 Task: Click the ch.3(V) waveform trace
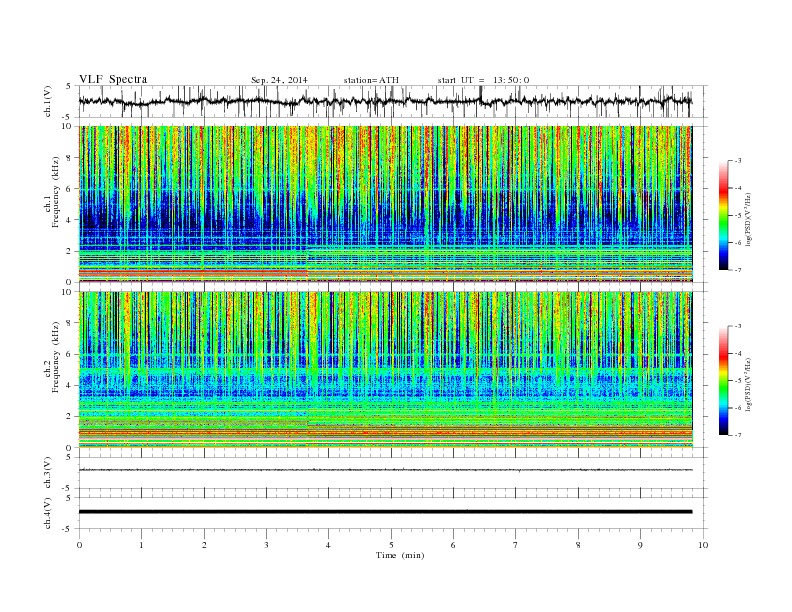tap(385, 470)
